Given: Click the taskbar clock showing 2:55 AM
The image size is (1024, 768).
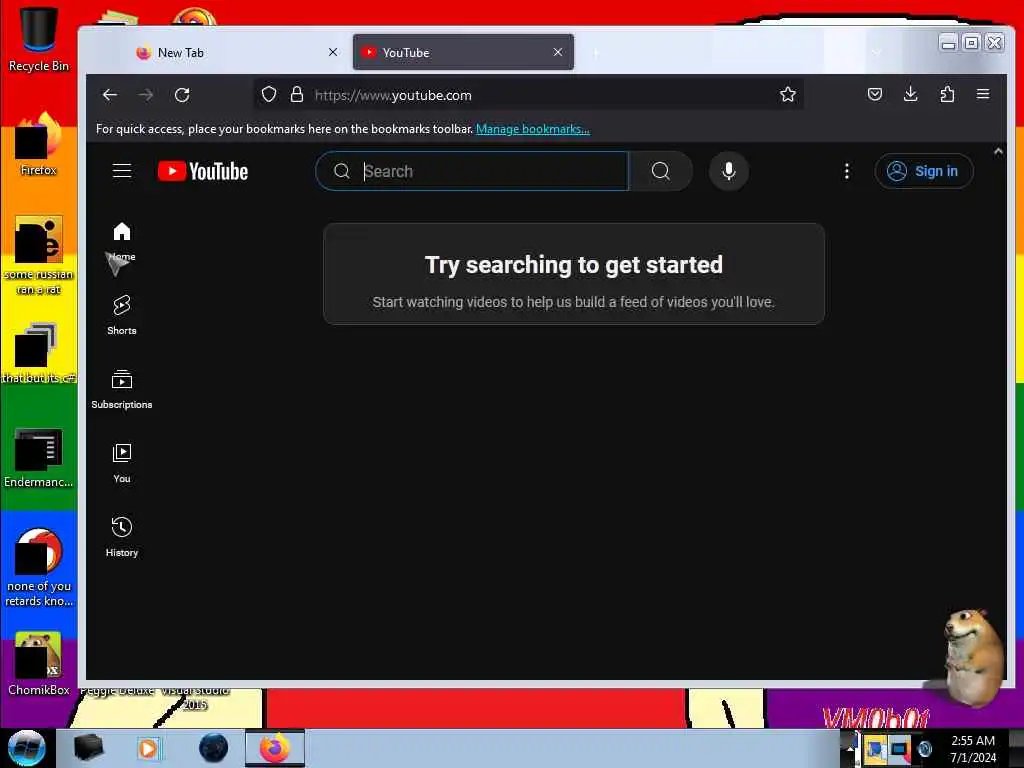Looking at the screenshot, I should coord(973,748).
